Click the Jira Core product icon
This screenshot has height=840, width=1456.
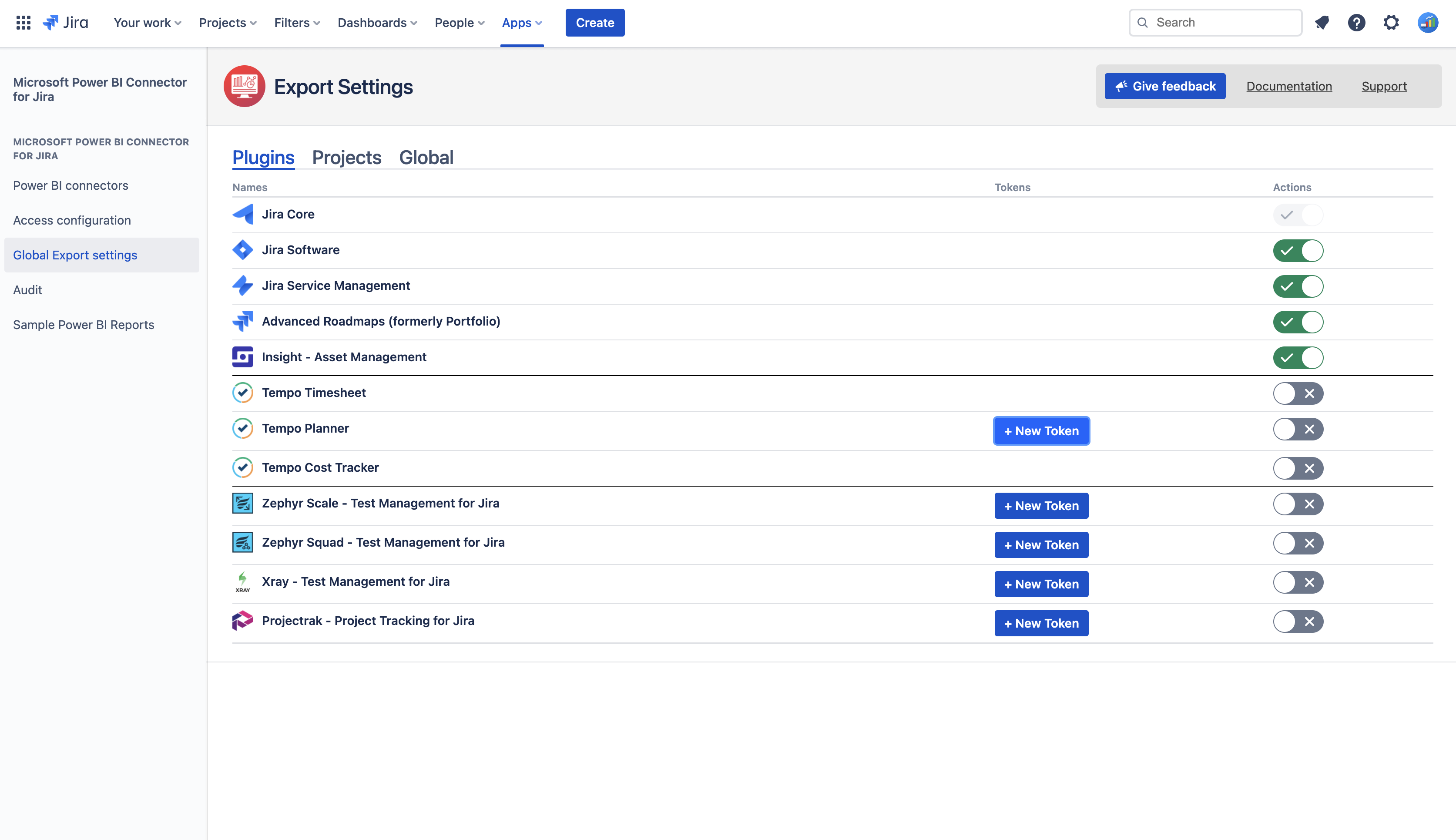pos(243,214)
